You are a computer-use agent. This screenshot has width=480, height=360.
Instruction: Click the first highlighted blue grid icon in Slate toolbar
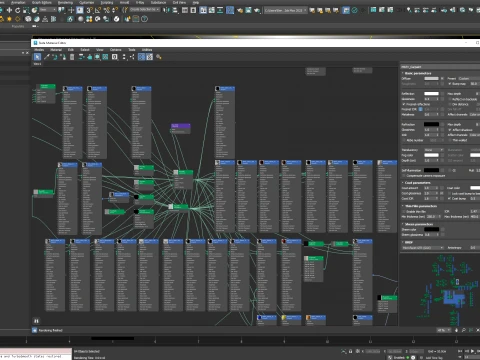141,57
